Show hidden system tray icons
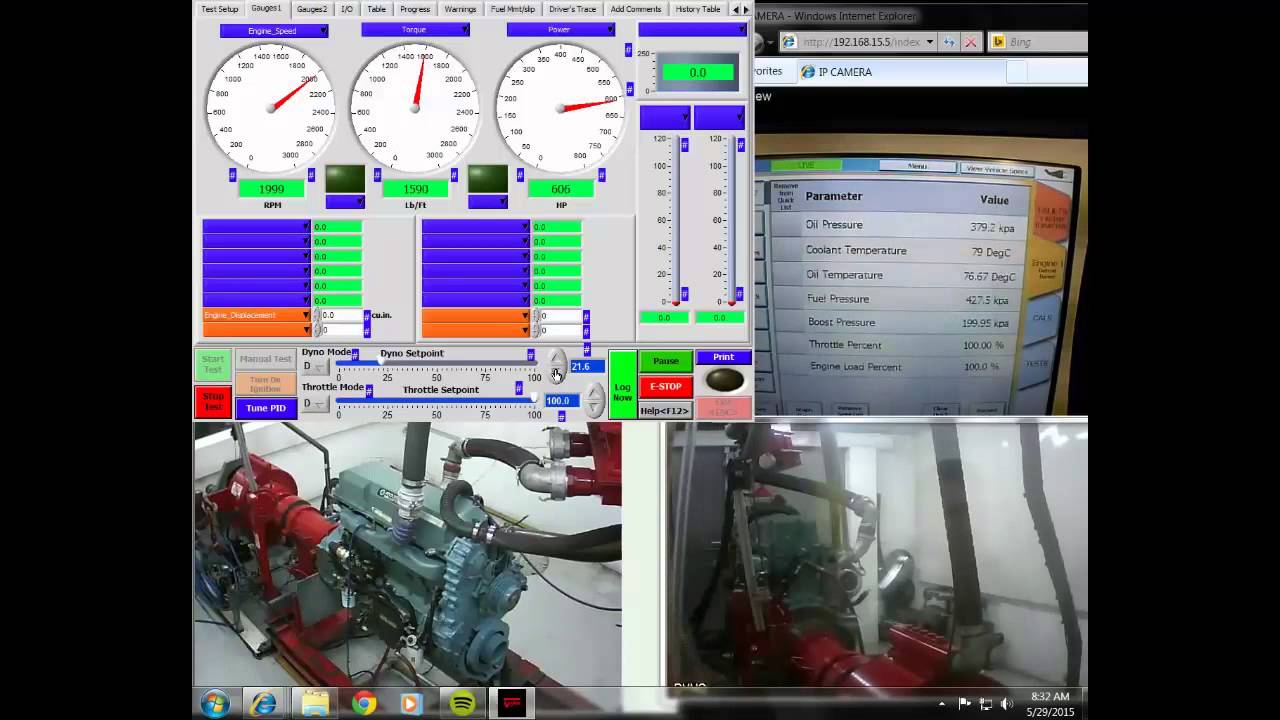Screen dimensions: 1280x720 pos(942,704)
